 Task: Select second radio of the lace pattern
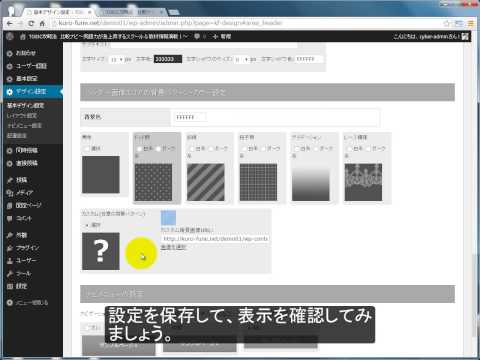coord(369,149)
